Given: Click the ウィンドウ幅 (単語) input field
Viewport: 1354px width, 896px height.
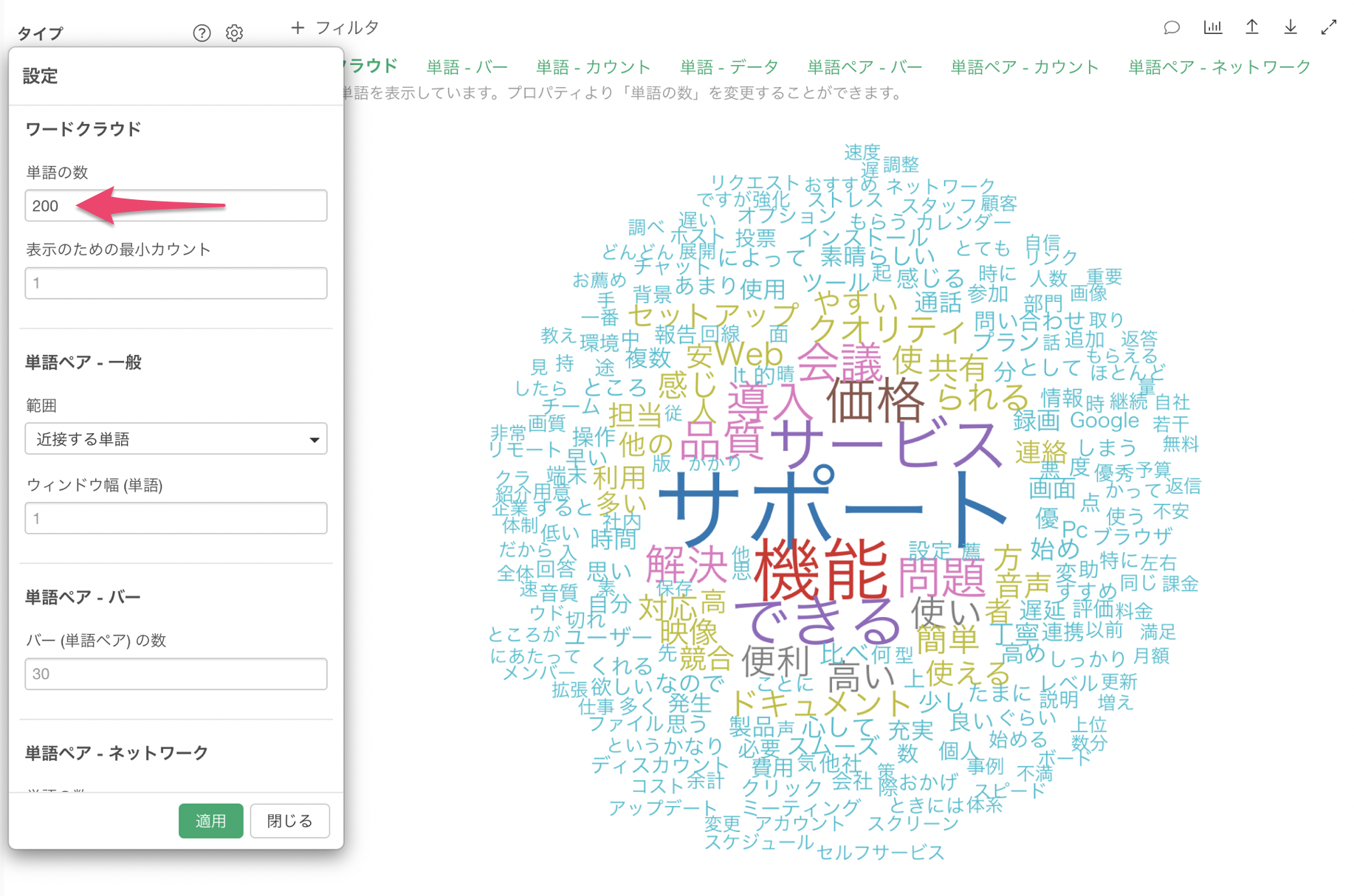Looking at the screenshot, I should [x=176, y=518].
